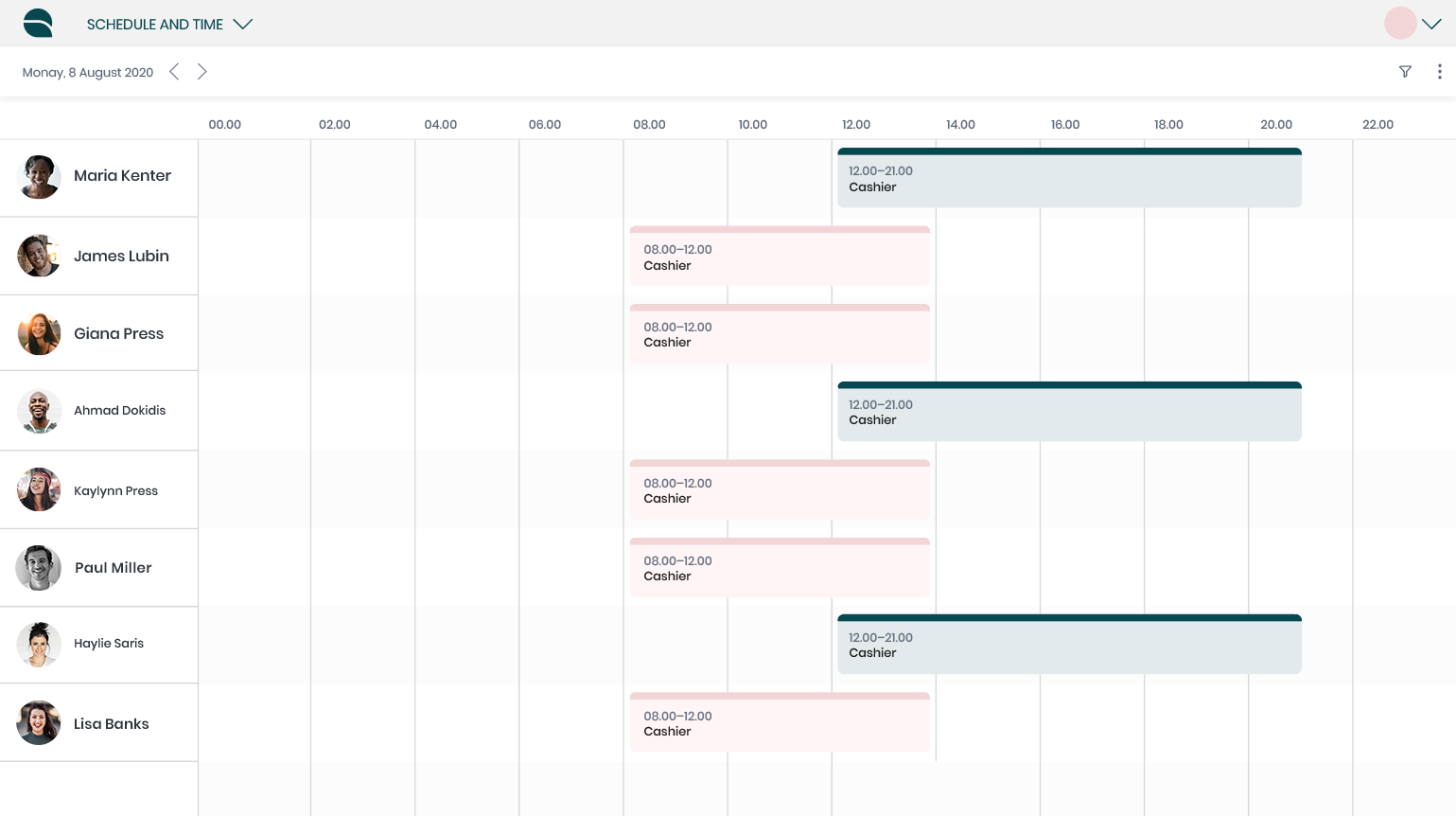The width and height of the screenshot is (1456, 816).
Task: Click Lisa Banks's profile avatar
Action: 39,723
